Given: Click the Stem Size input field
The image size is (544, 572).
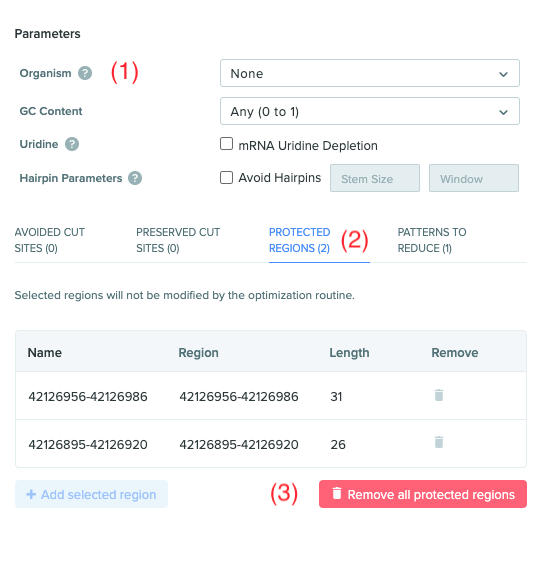Looking at the screenshot, I should tap(375, 178).
